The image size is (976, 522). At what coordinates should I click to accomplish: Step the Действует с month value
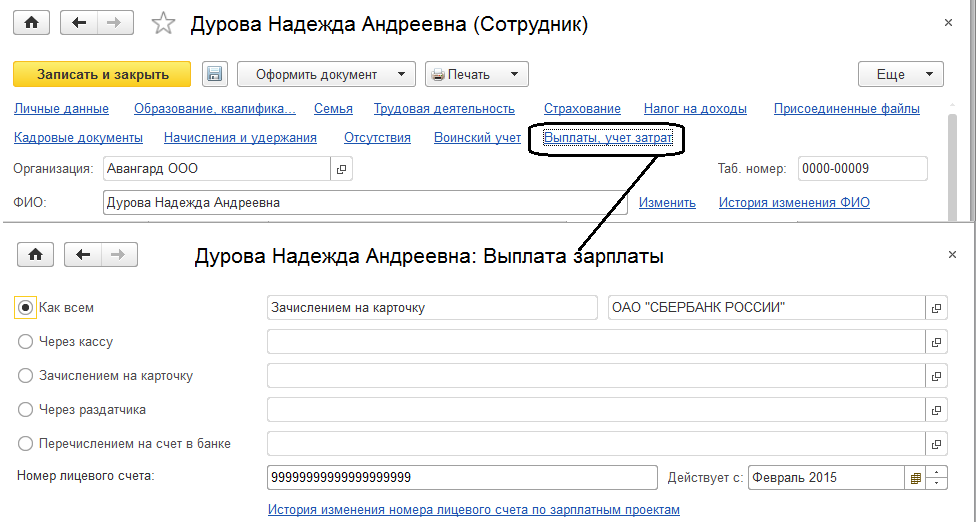click(937, 478)
